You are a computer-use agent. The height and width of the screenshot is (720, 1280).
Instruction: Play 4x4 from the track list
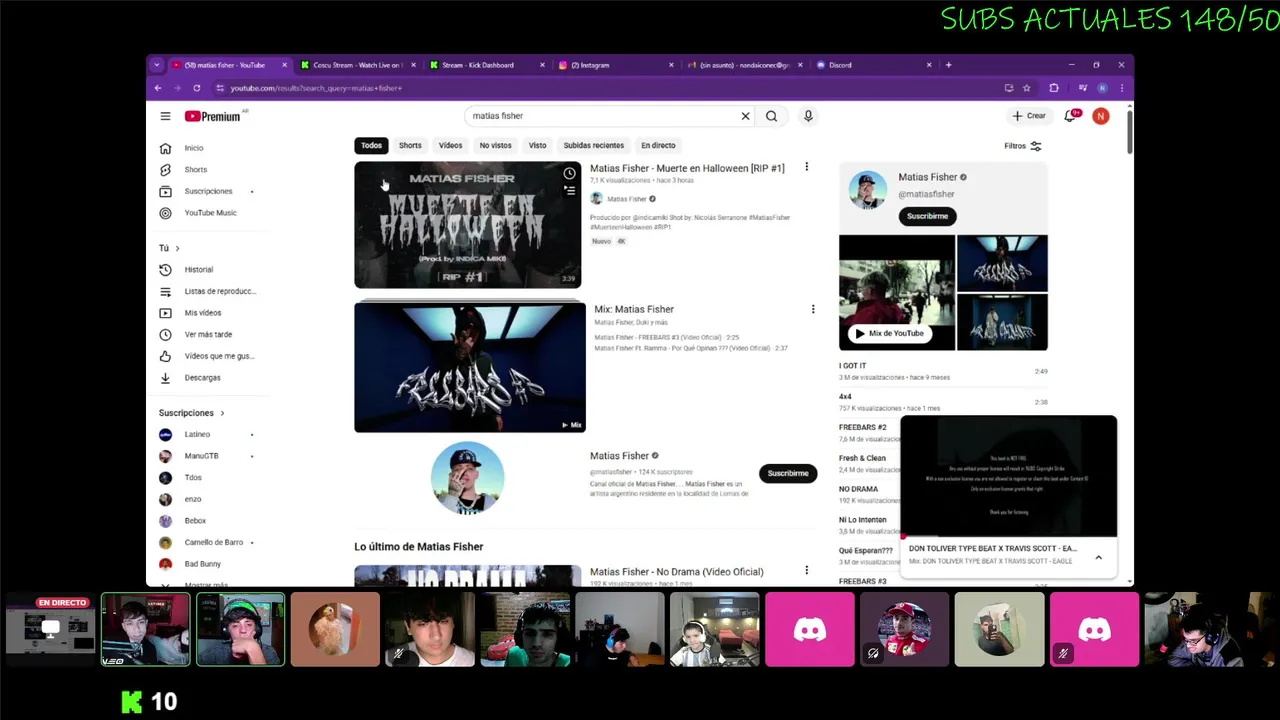[x=943, y=402]
